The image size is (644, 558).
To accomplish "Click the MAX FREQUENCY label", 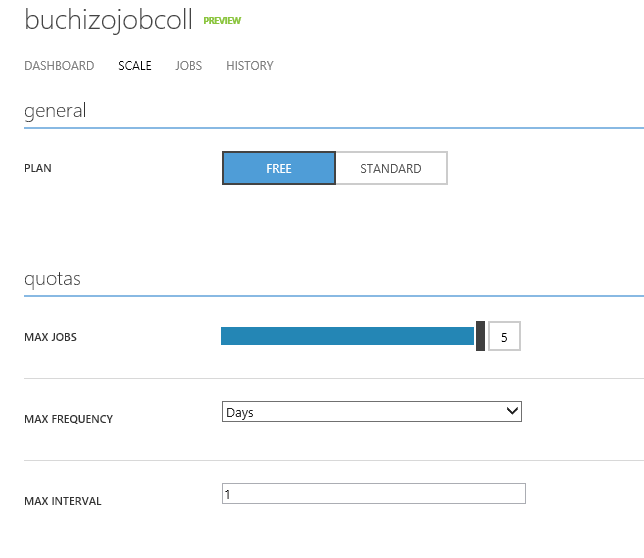I will tap(69, 419).
